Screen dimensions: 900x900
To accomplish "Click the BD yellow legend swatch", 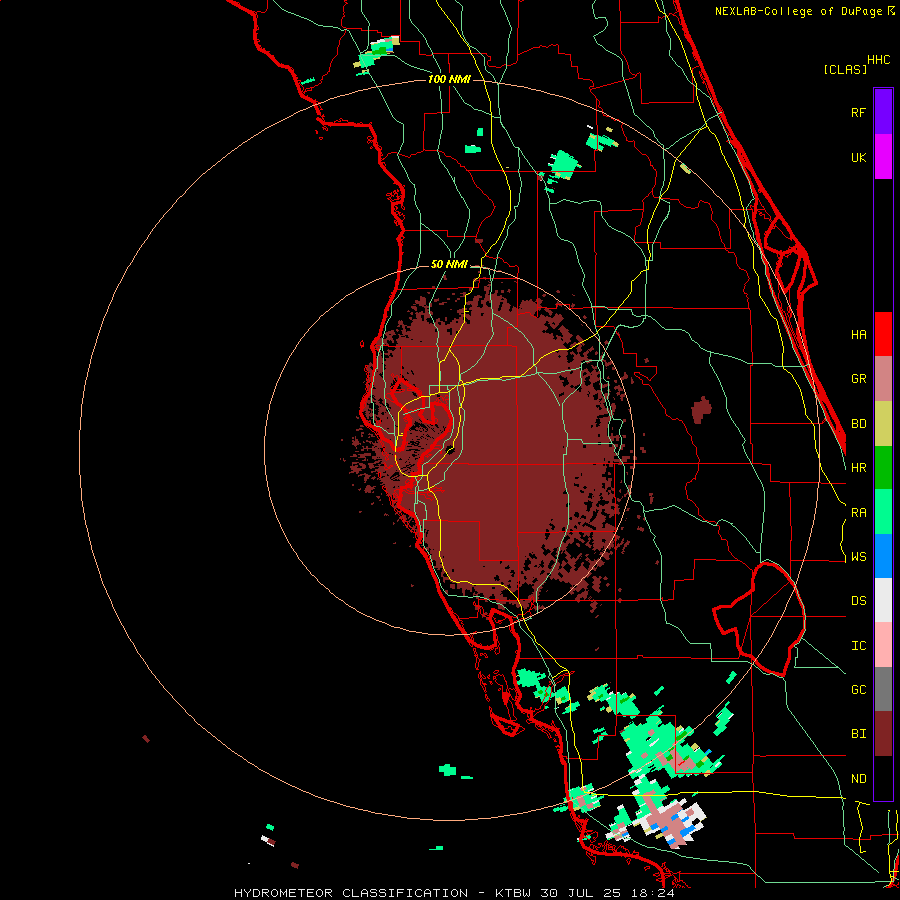I will tap(883, 424).
